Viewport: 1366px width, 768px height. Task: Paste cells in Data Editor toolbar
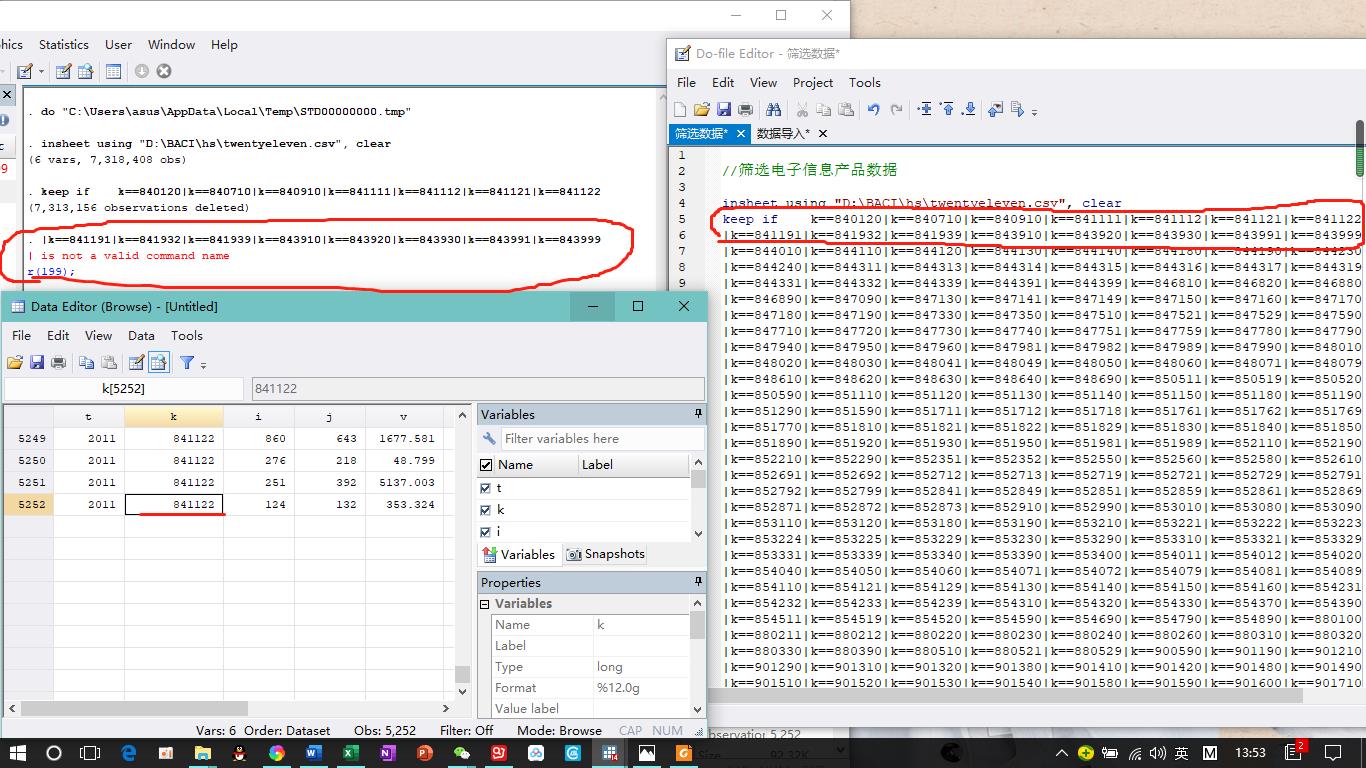click(109, 362)
